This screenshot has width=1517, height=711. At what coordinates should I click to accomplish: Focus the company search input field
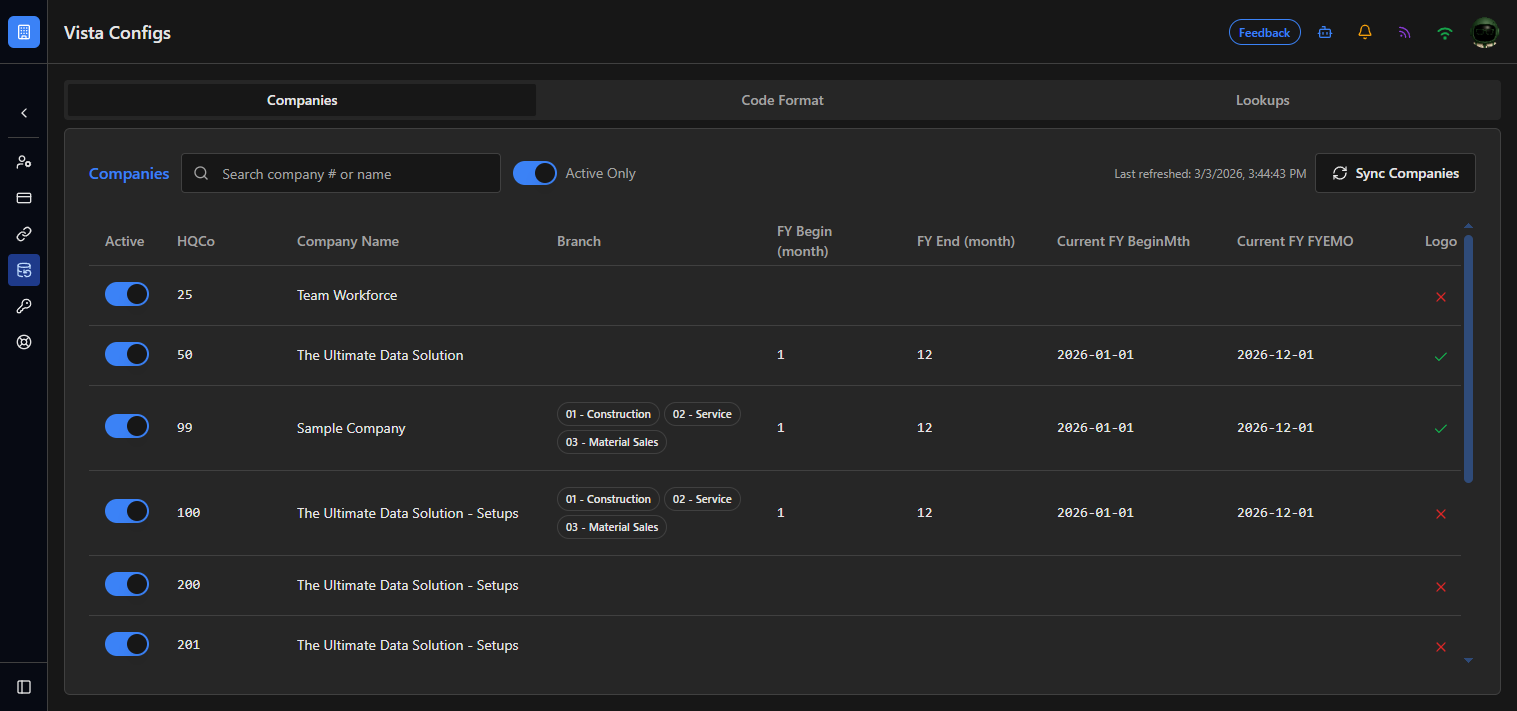341,173
